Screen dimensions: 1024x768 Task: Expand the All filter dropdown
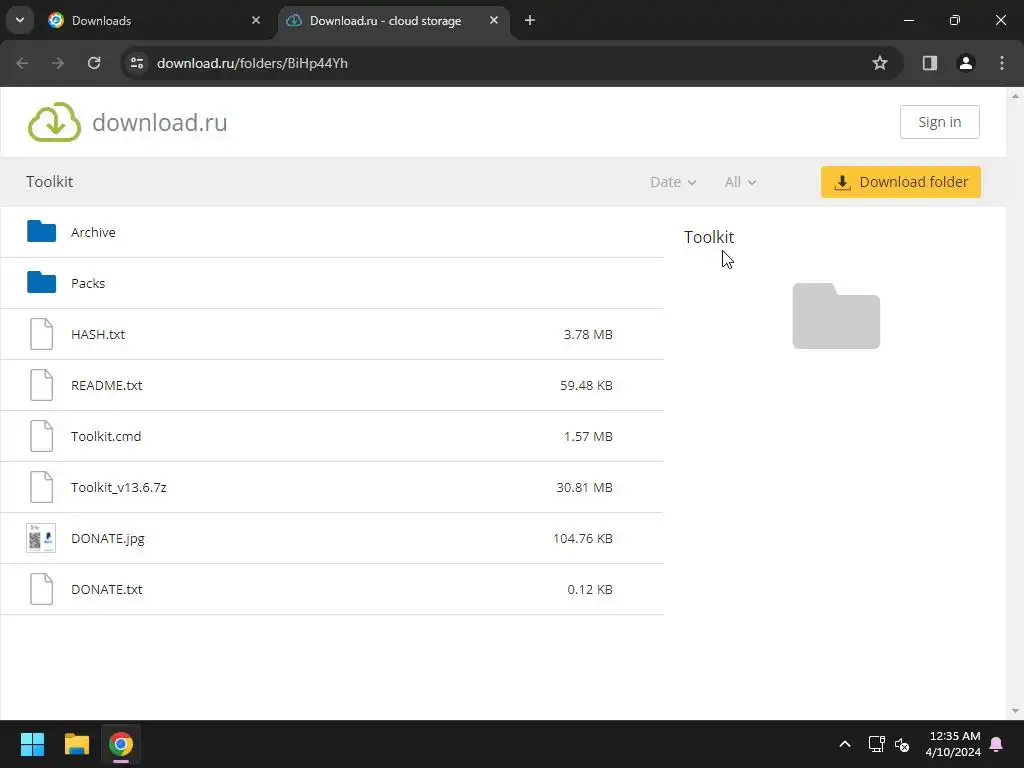point(740,182)
